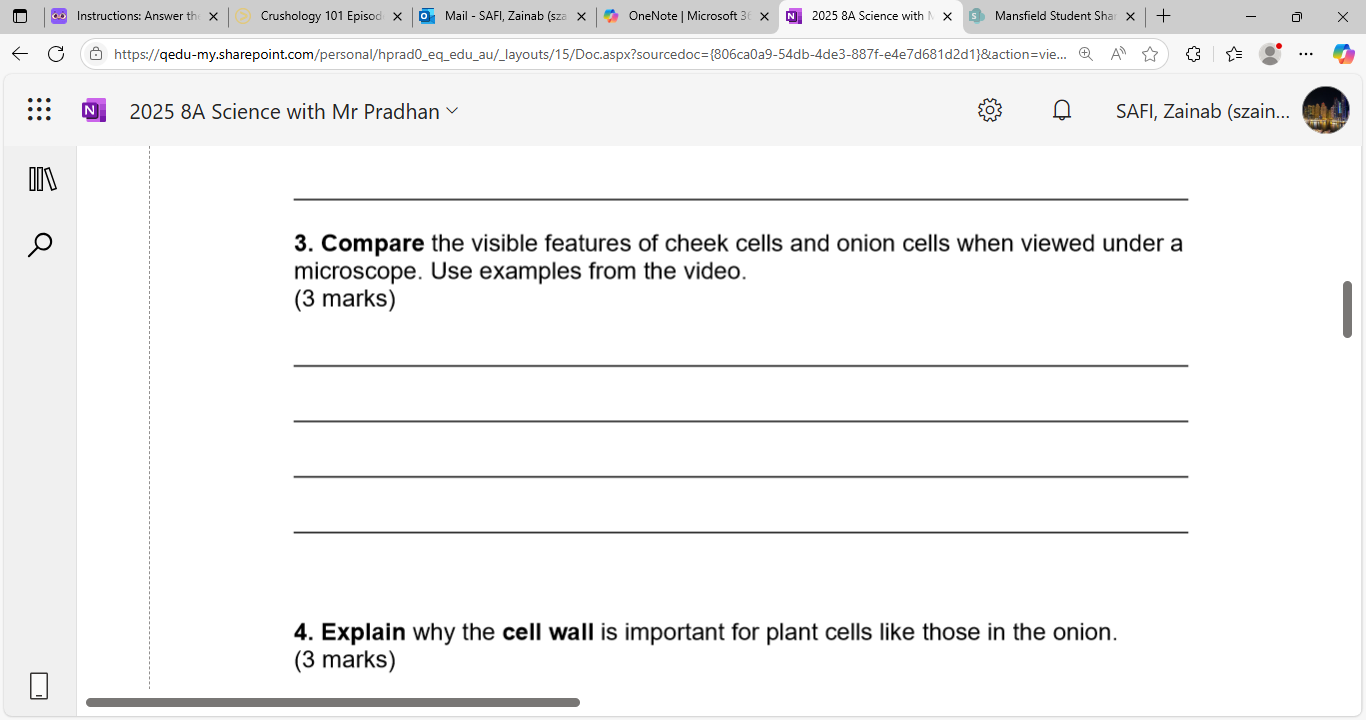
Task: Click the SAFI, Zainab profile picture
Action: click(x=1325, y=110)
